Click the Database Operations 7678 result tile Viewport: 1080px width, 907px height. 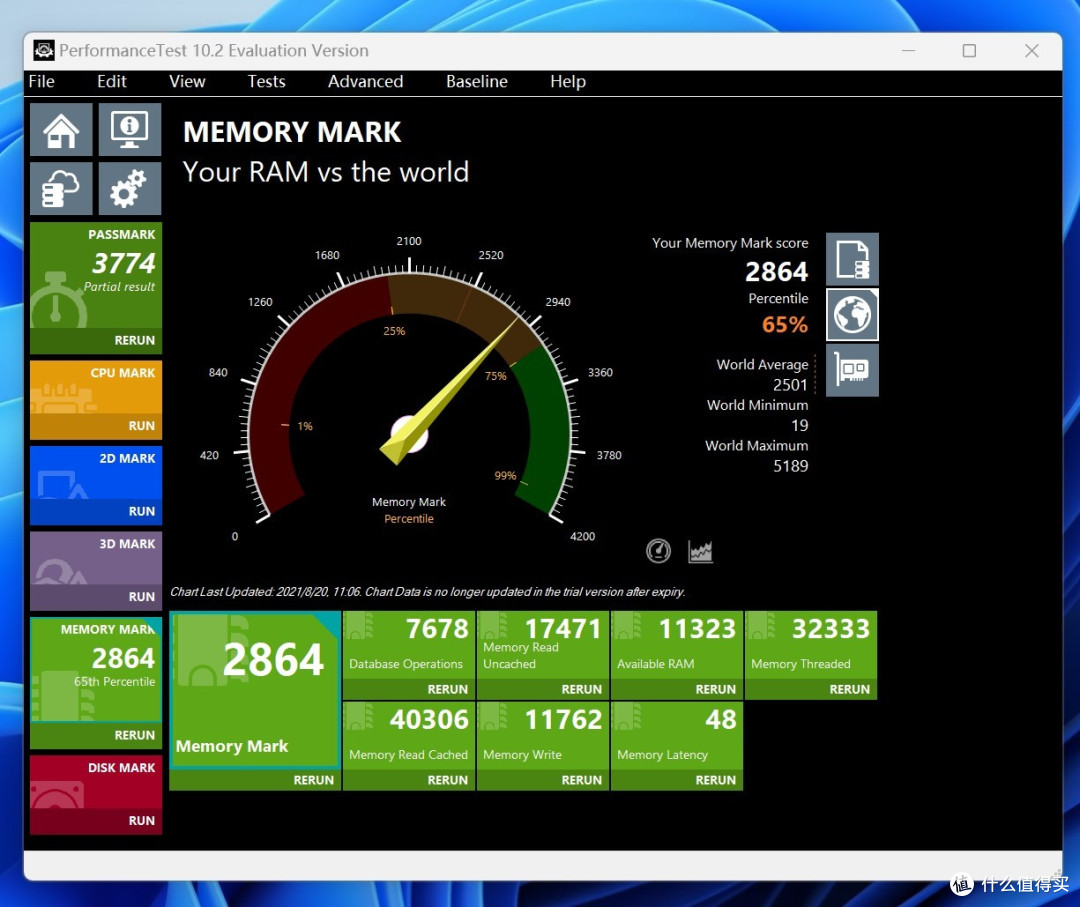coord(409,645)
